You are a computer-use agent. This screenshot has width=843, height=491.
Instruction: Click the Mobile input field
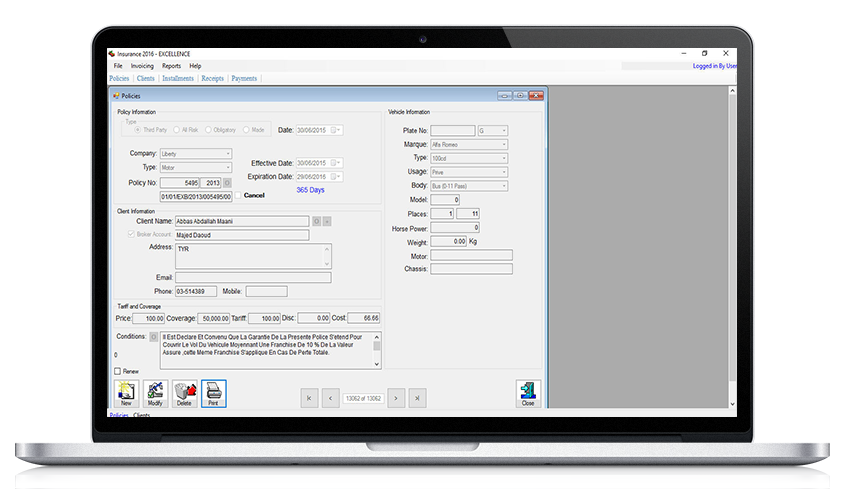click(267, 291)
